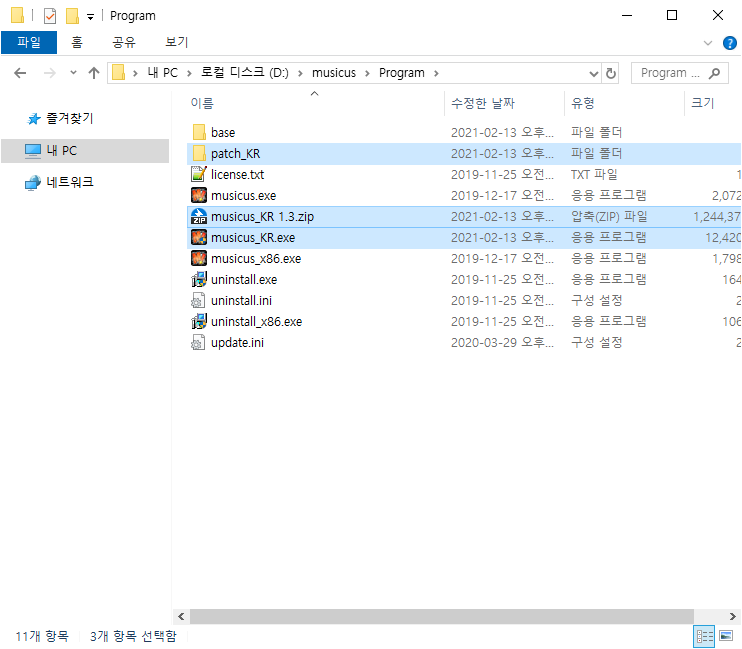
Task: Open recent locations dropdown arrow
Action: pyautogui.click(x=73, y=73)
